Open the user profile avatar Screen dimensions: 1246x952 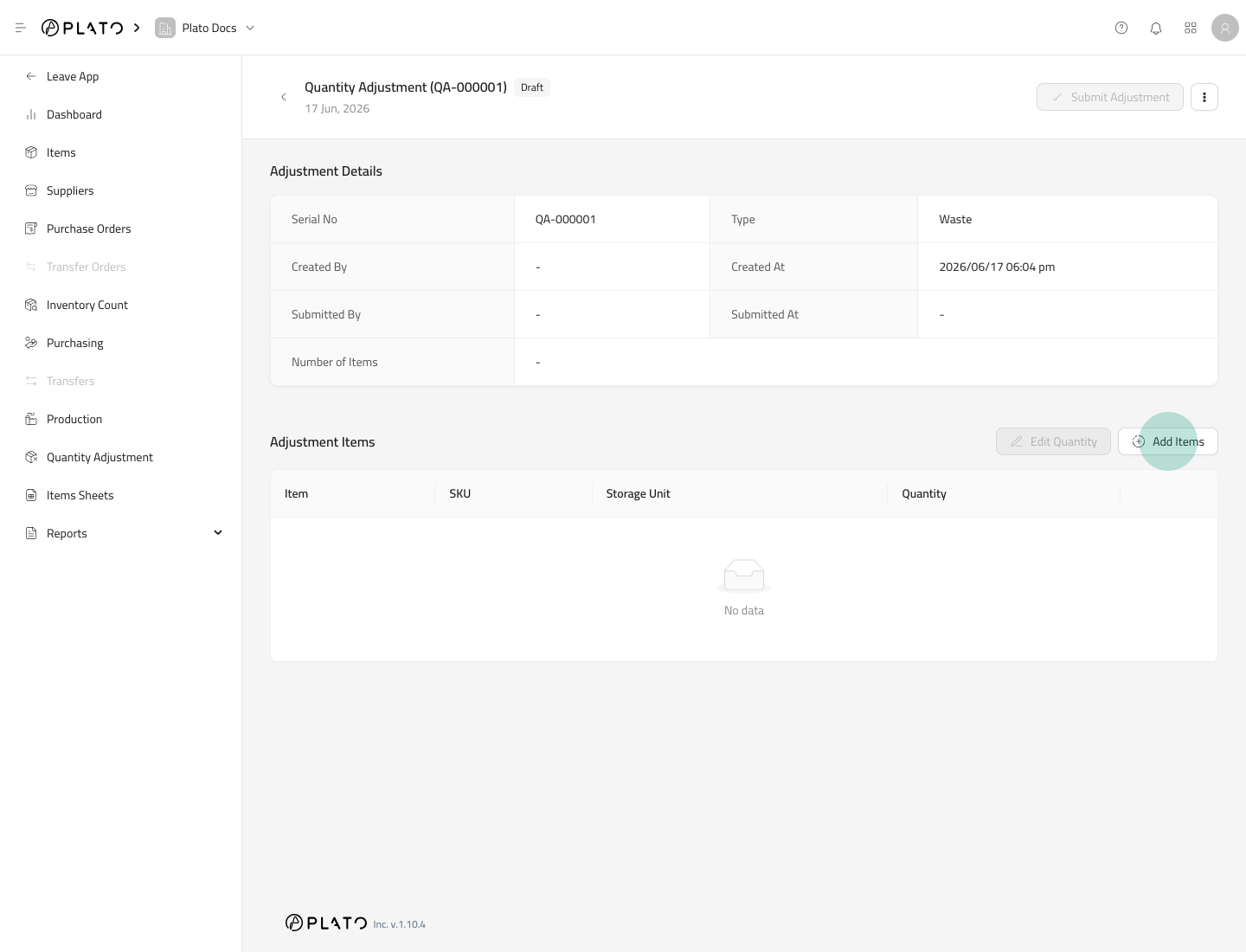[1225, 28]
